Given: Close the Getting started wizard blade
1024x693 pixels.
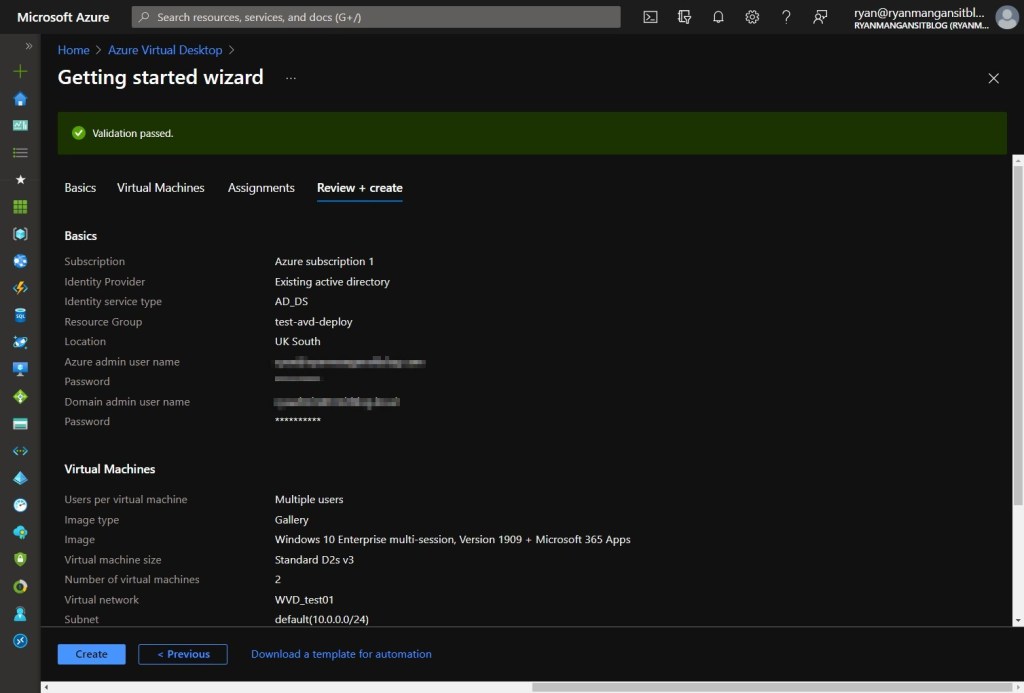Looking at the screenshot, I should (x=993, y=78).
